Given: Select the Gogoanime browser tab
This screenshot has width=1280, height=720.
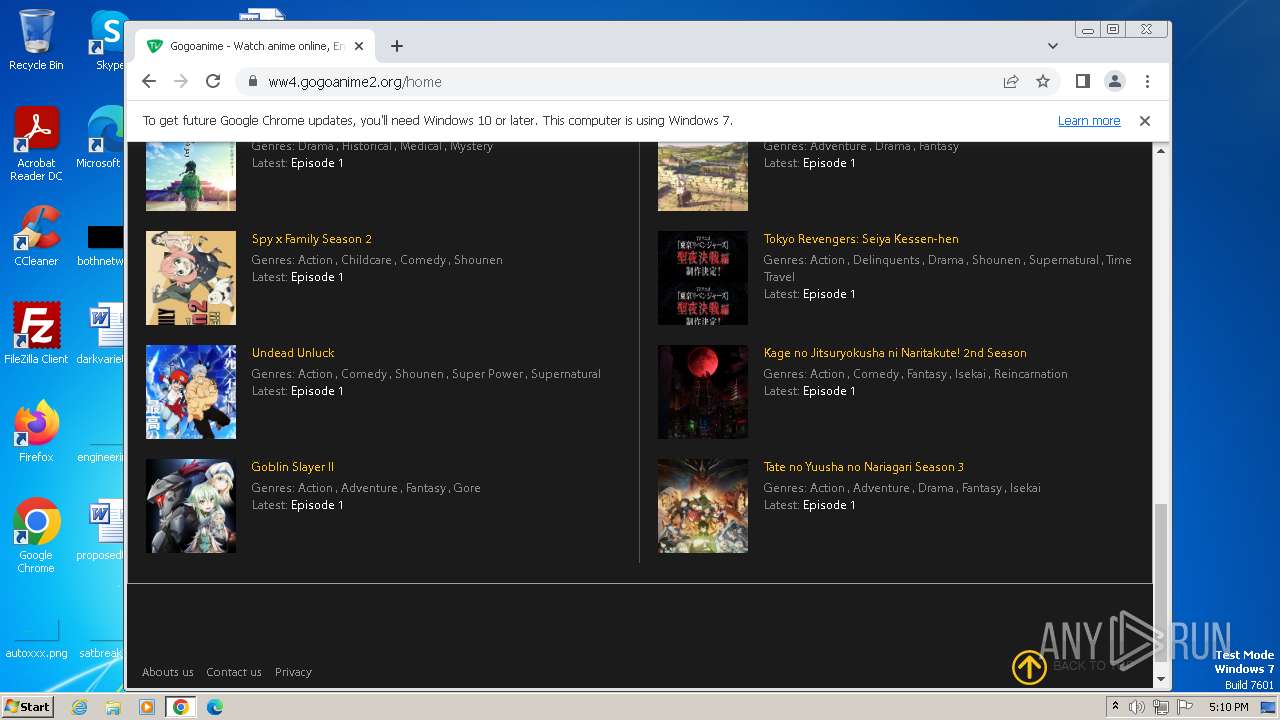Looking at the screenshot, I should click(255, 46).
